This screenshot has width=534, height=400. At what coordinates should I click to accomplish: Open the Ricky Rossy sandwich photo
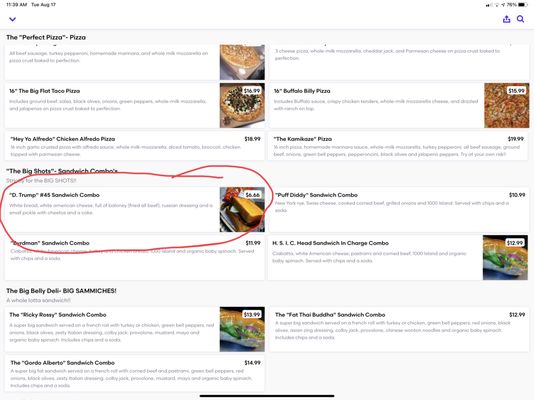click(242, 329)
